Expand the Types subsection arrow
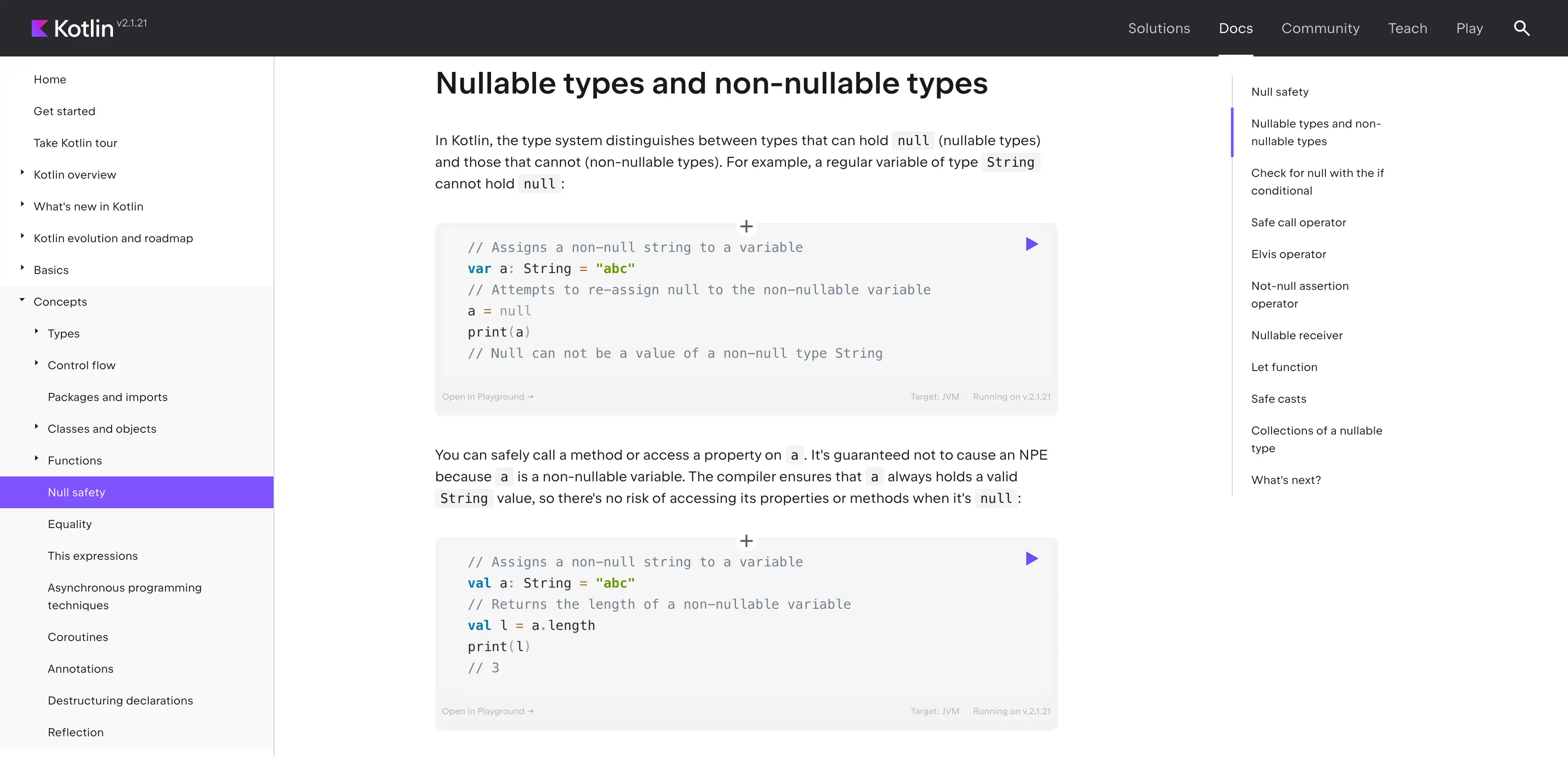This screenshot has height=757, width=1568. (x=37, y=332)
